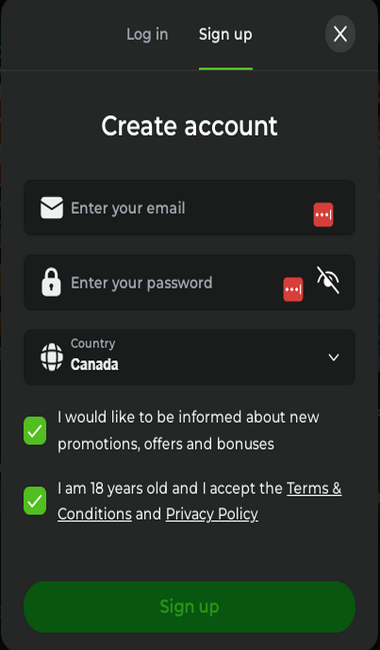Image resolution: width=380 pixels, height=650 pixels.
Task: Click the green Sign up button
Action: coord(189,606)
